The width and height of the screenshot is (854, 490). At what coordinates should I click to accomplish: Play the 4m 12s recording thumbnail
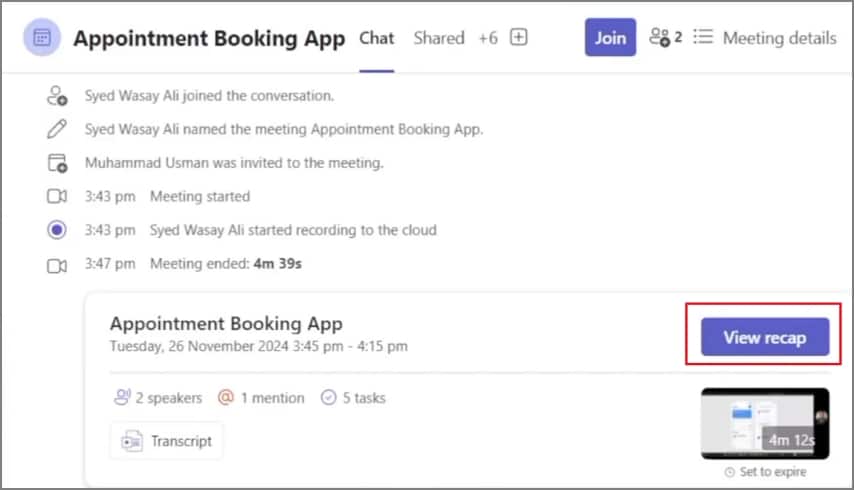click(x=765, y=424)
